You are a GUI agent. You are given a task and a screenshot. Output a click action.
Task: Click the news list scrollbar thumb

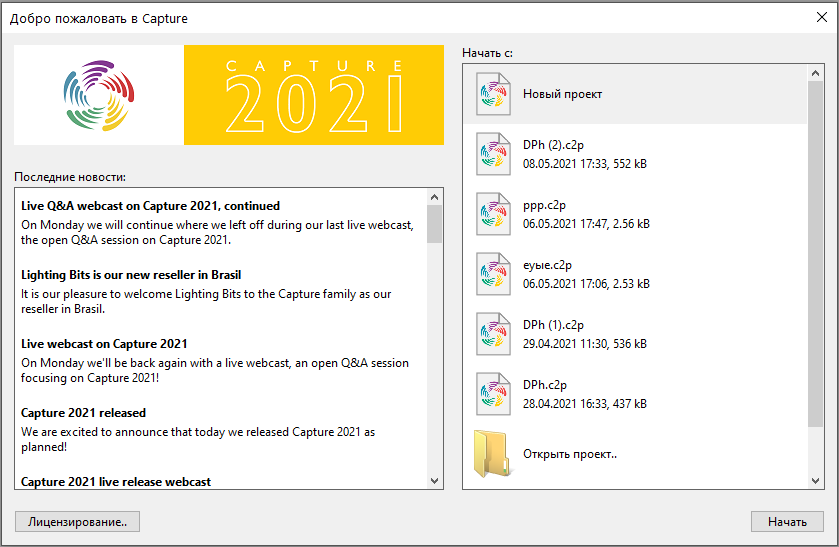[x=434, y=224]
